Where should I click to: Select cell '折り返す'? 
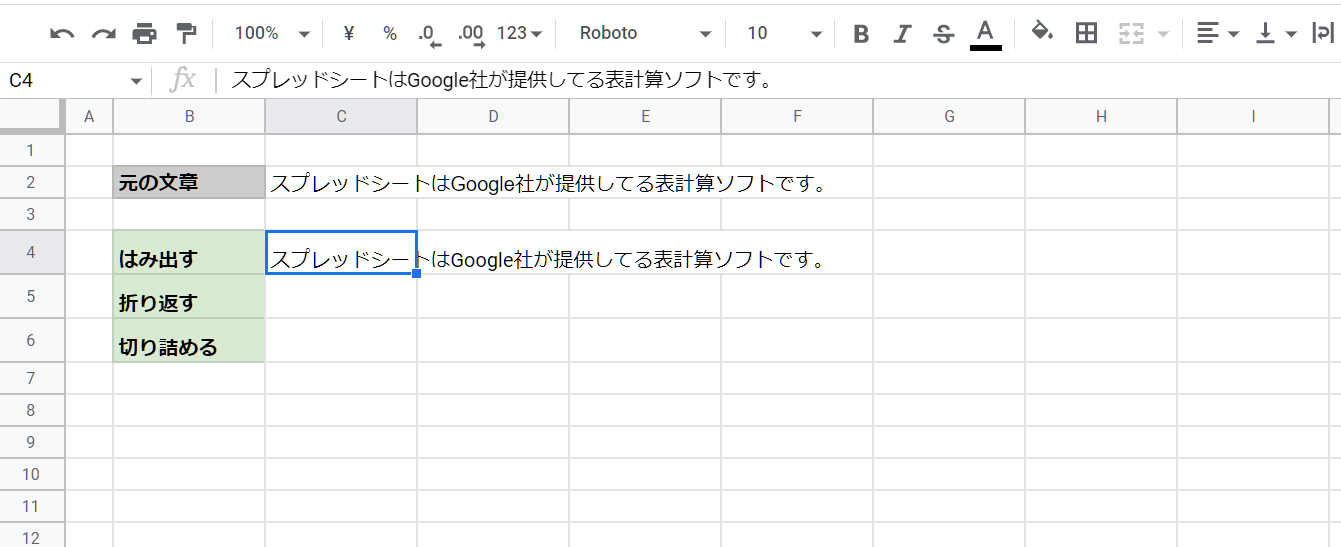coord(189,297)
